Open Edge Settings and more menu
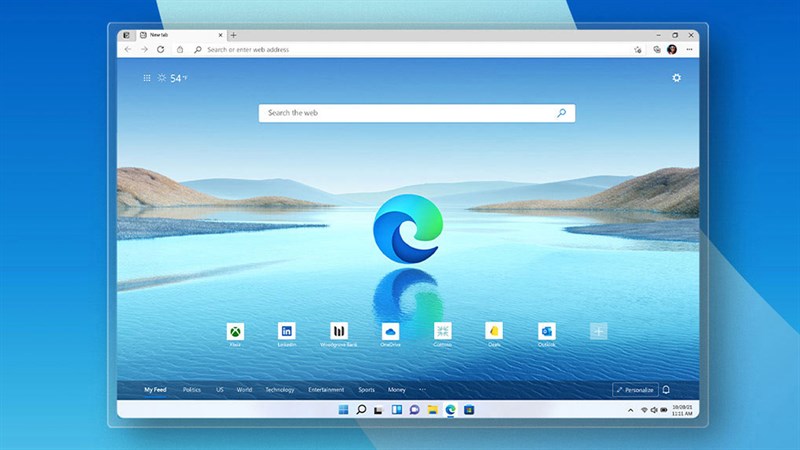 click(x=689, y=49)
